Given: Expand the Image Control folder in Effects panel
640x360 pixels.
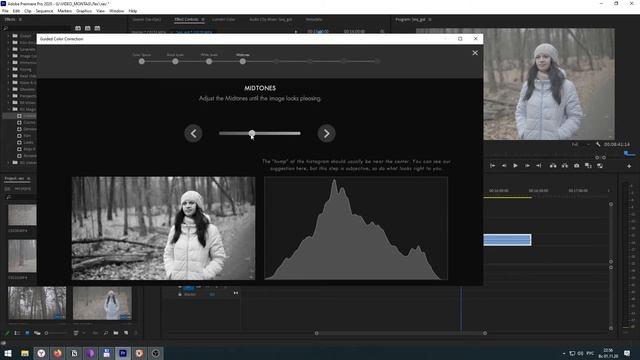Looking at the screenshot, I should pos(9,56).
